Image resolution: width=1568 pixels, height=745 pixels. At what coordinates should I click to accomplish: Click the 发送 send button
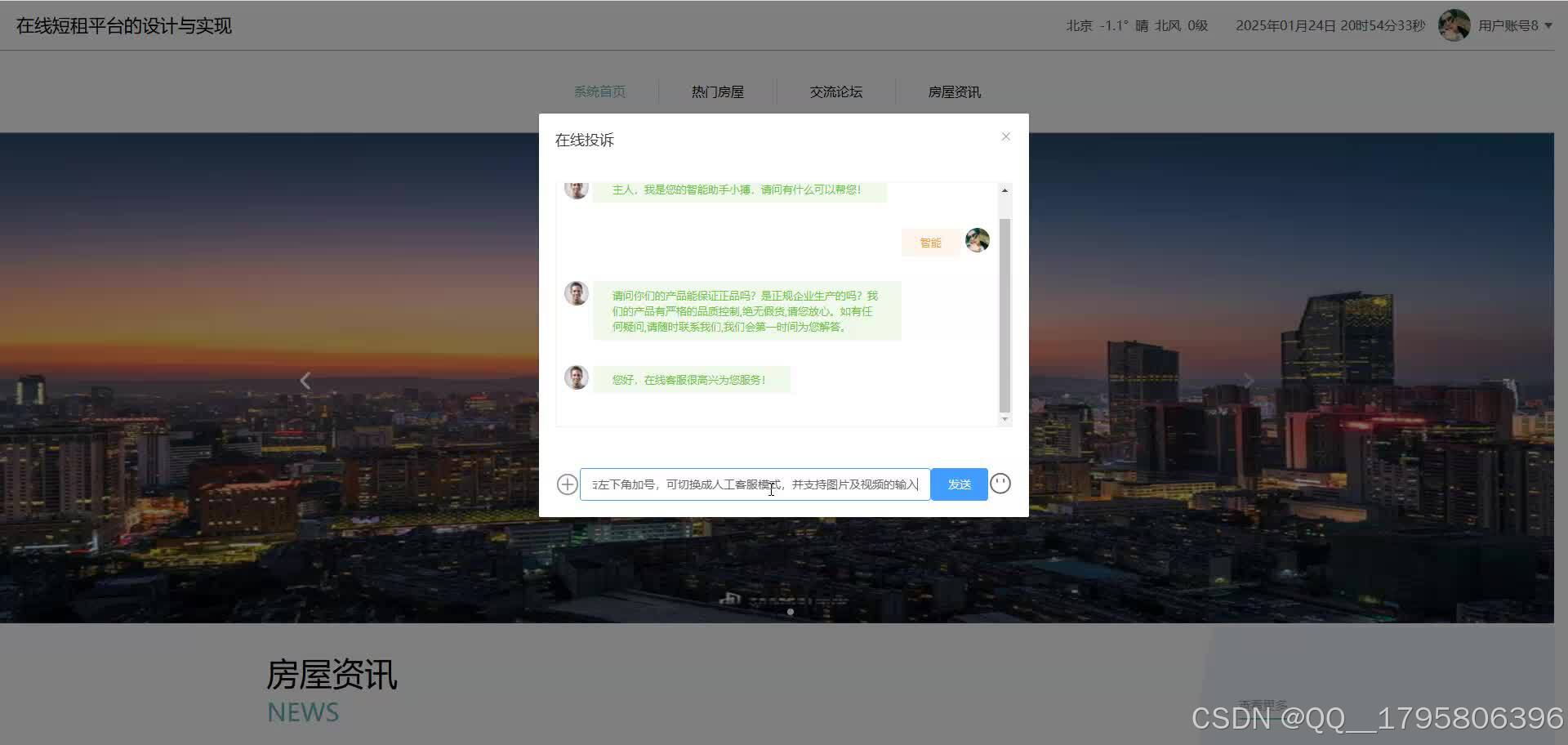click(958, 484)
